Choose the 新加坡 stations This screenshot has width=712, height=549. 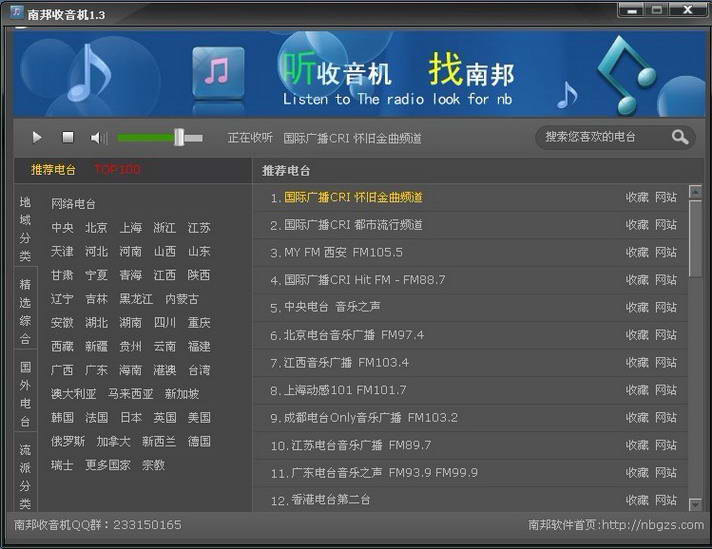click(182, 394)
